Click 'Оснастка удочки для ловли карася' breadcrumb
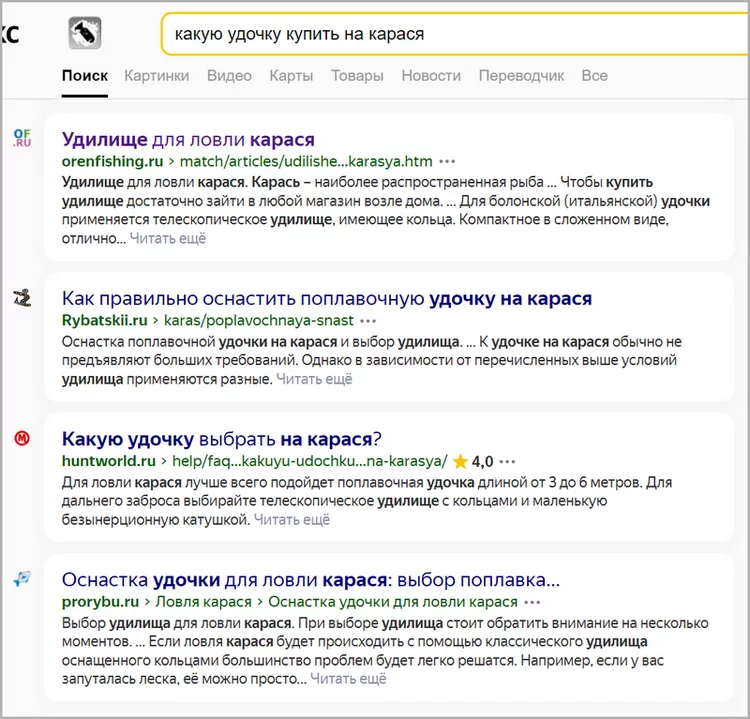The image size is (750, 719). click(393, 602)
